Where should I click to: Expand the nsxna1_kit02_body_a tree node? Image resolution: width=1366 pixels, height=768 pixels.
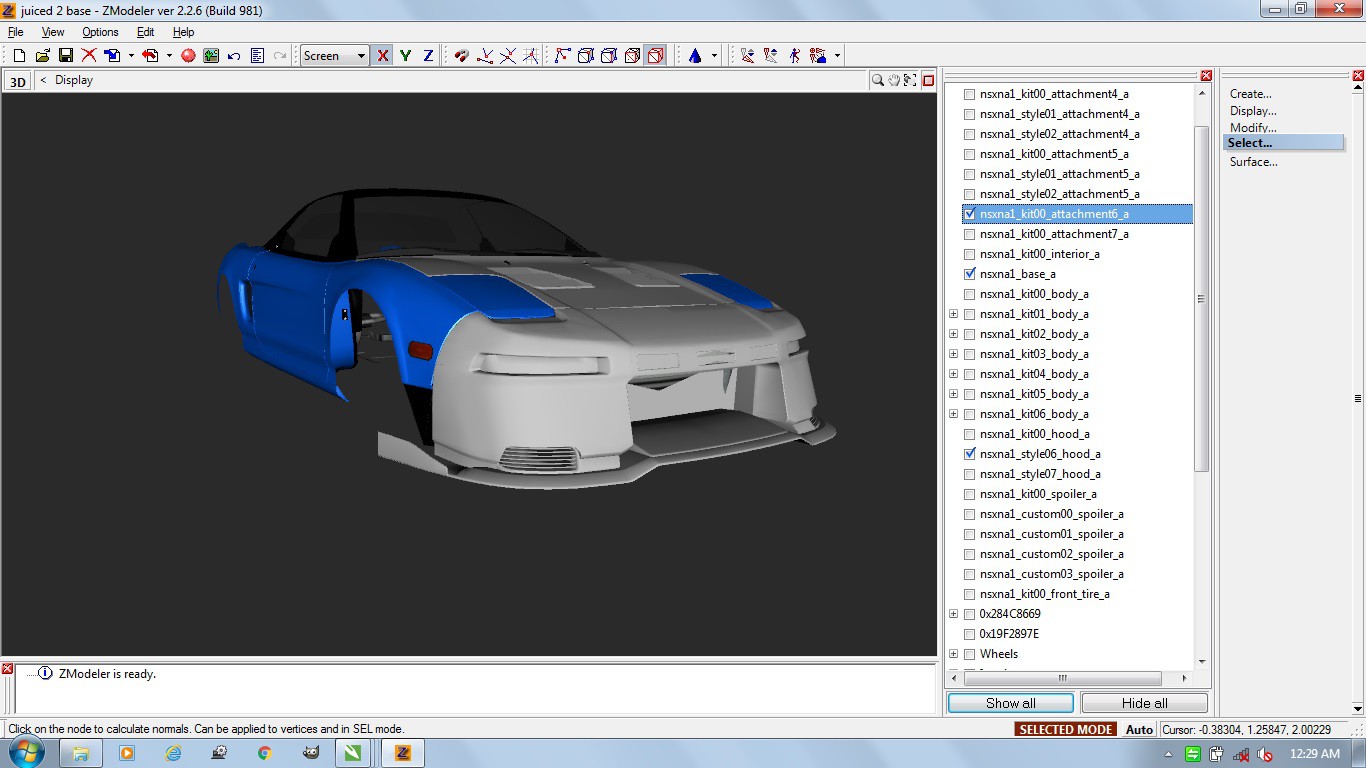pos(953,334)
